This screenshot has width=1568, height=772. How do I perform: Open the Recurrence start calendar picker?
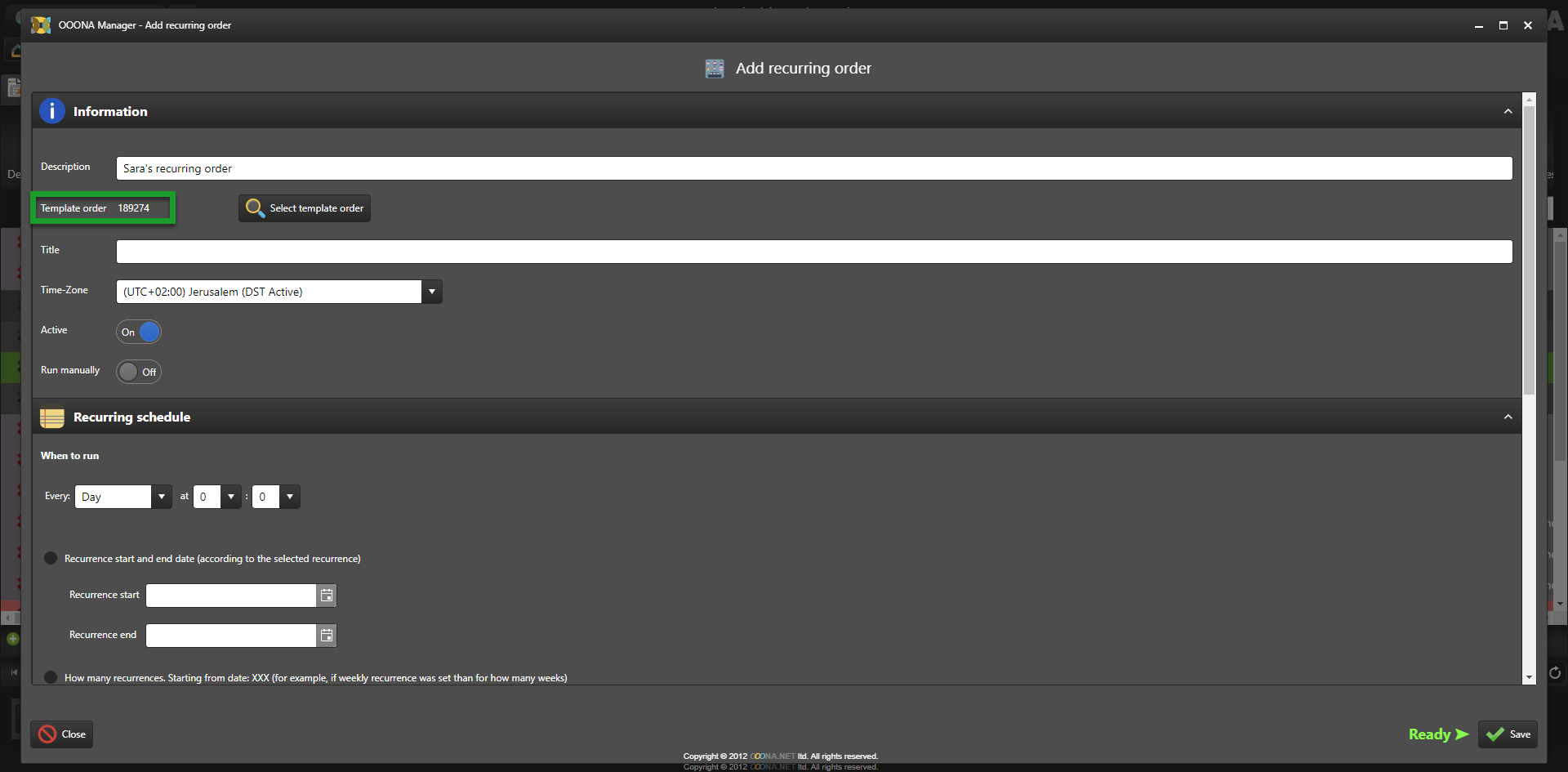[327, 596]
